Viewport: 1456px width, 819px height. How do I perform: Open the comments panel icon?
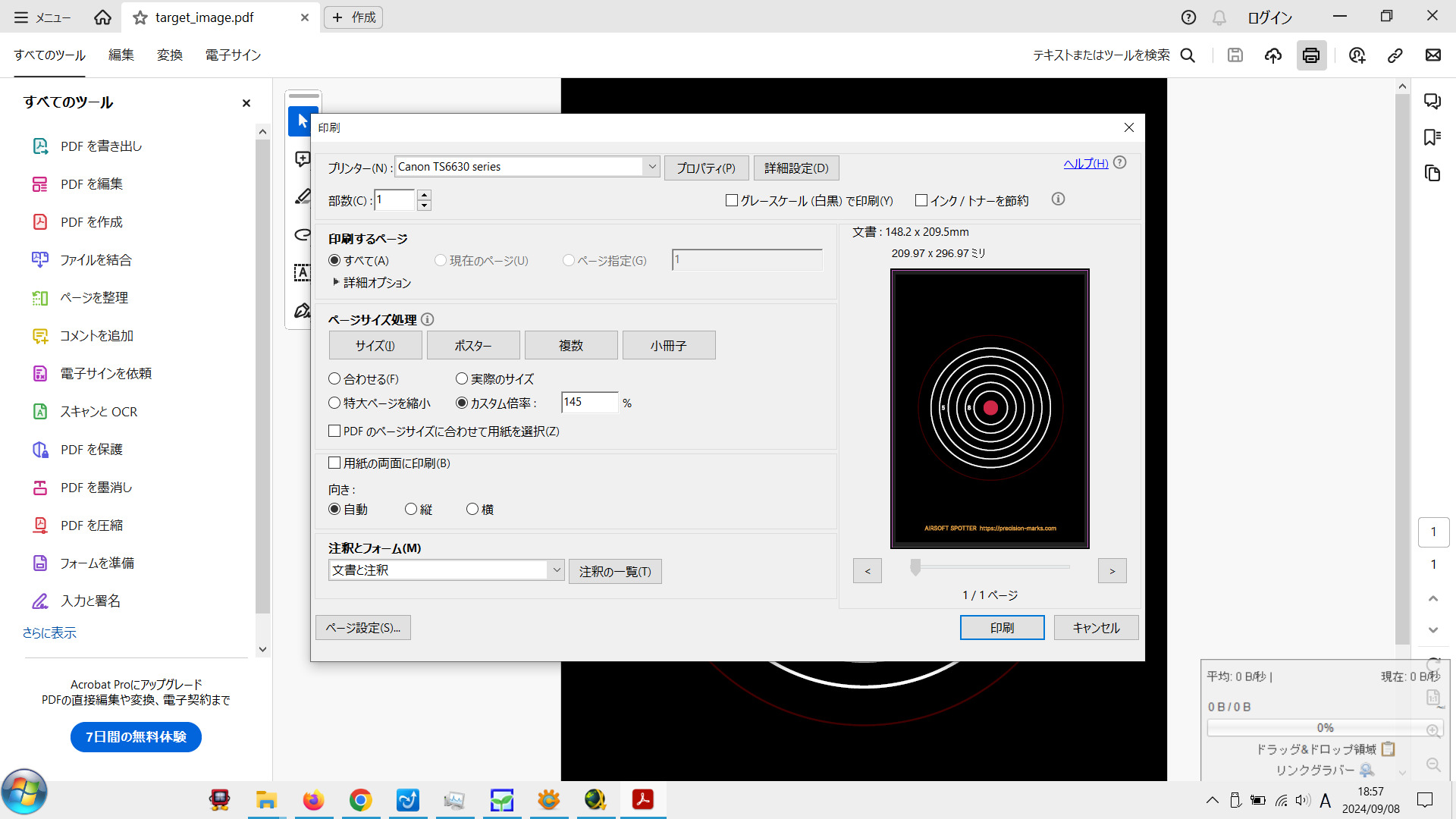[1432, 101]
